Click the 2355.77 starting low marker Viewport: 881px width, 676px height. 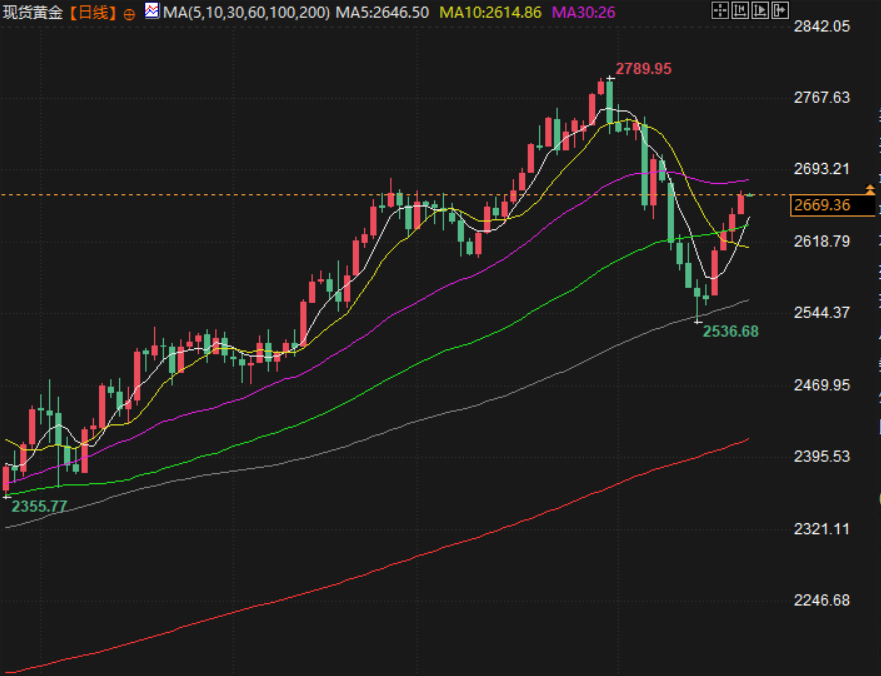pyautogui.click(x=39, y=507)
